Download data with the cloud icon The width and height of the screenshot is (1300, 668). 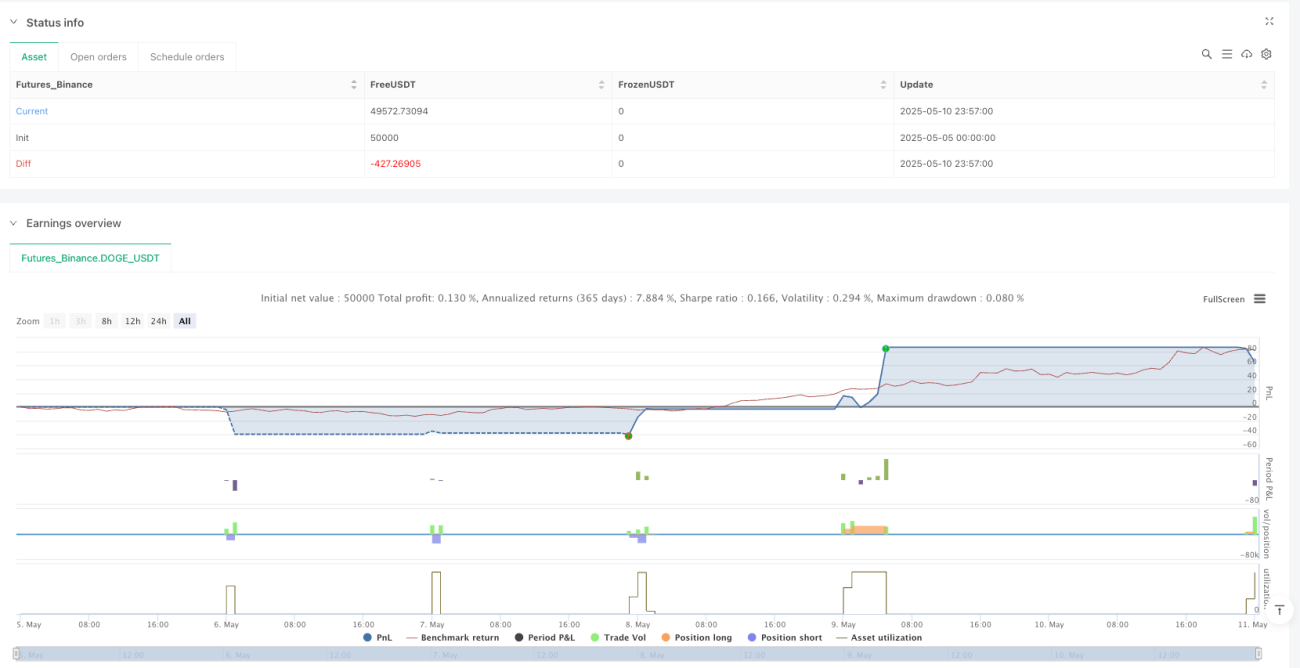(1247, 54)
